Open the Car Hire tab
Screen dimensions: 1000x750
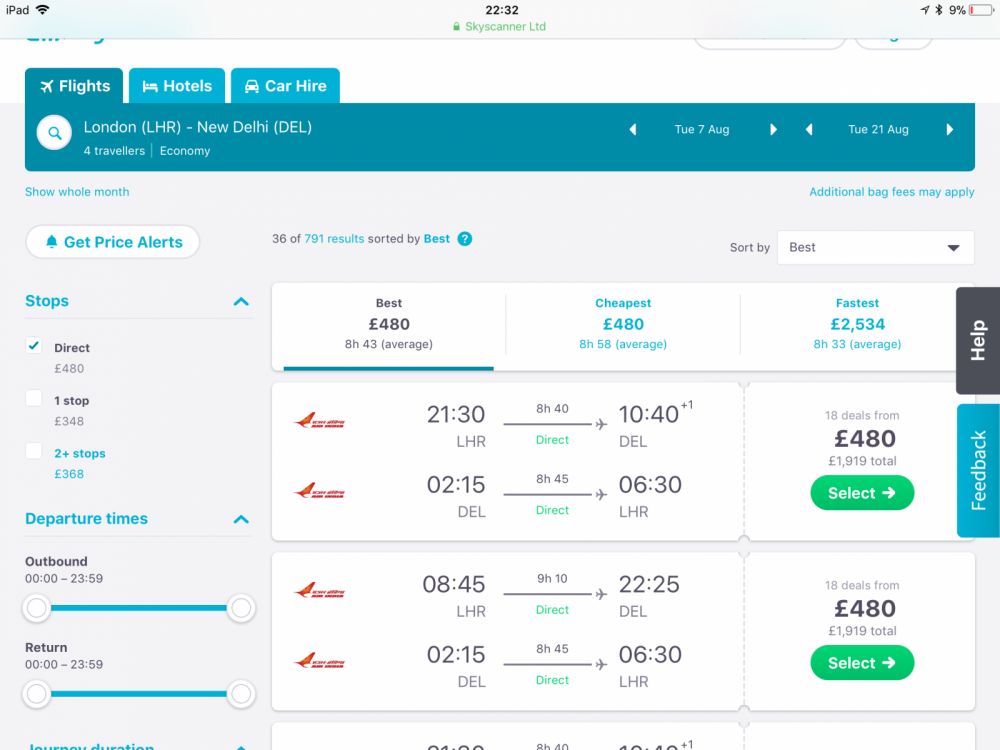click(x=285, y=86)
